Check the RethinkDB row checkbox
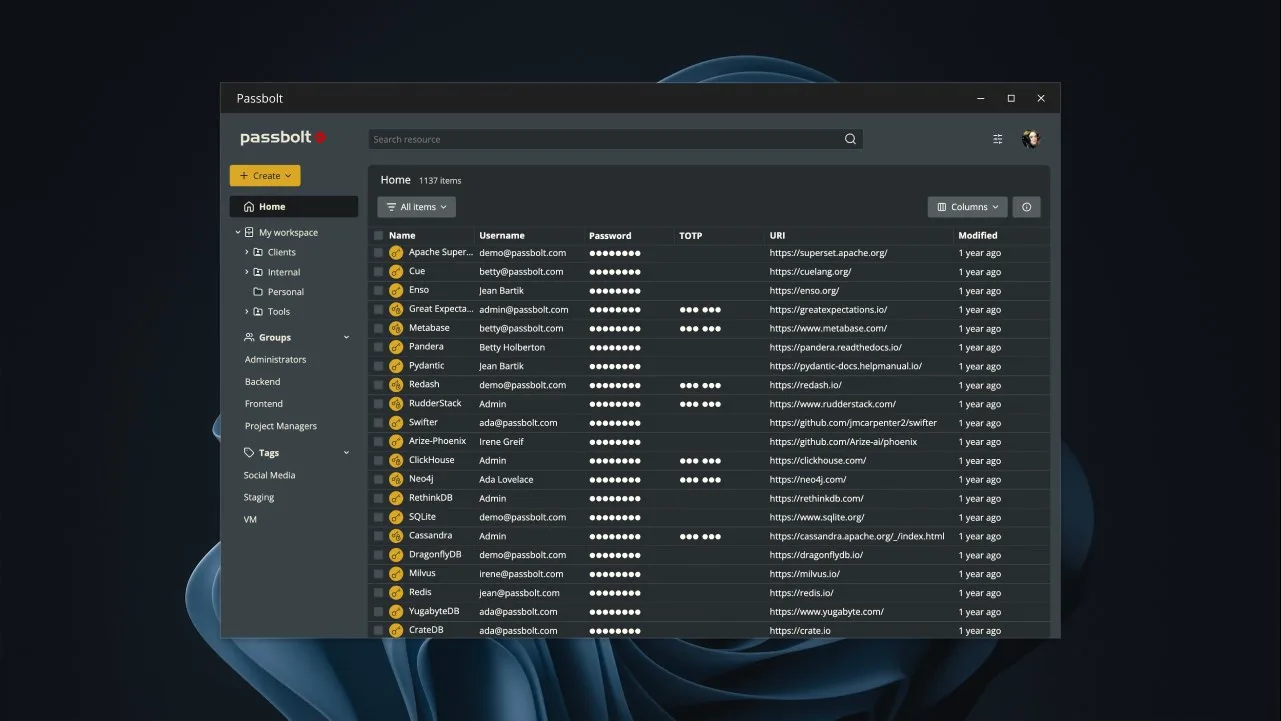The image size is (1281, 721). coord(378,499)
